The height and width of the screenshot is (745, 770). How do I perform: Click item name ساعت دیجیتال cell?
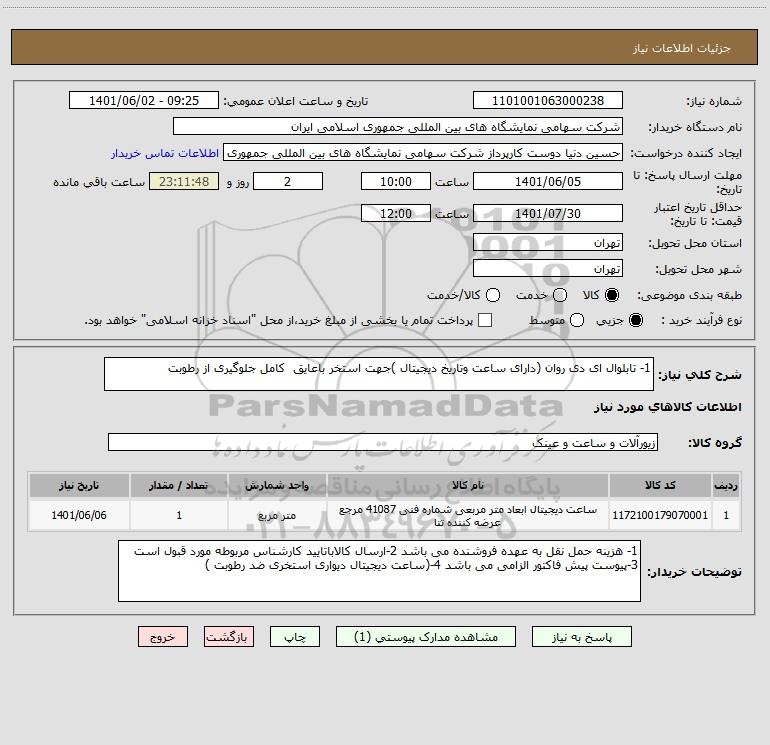[468, 515]
